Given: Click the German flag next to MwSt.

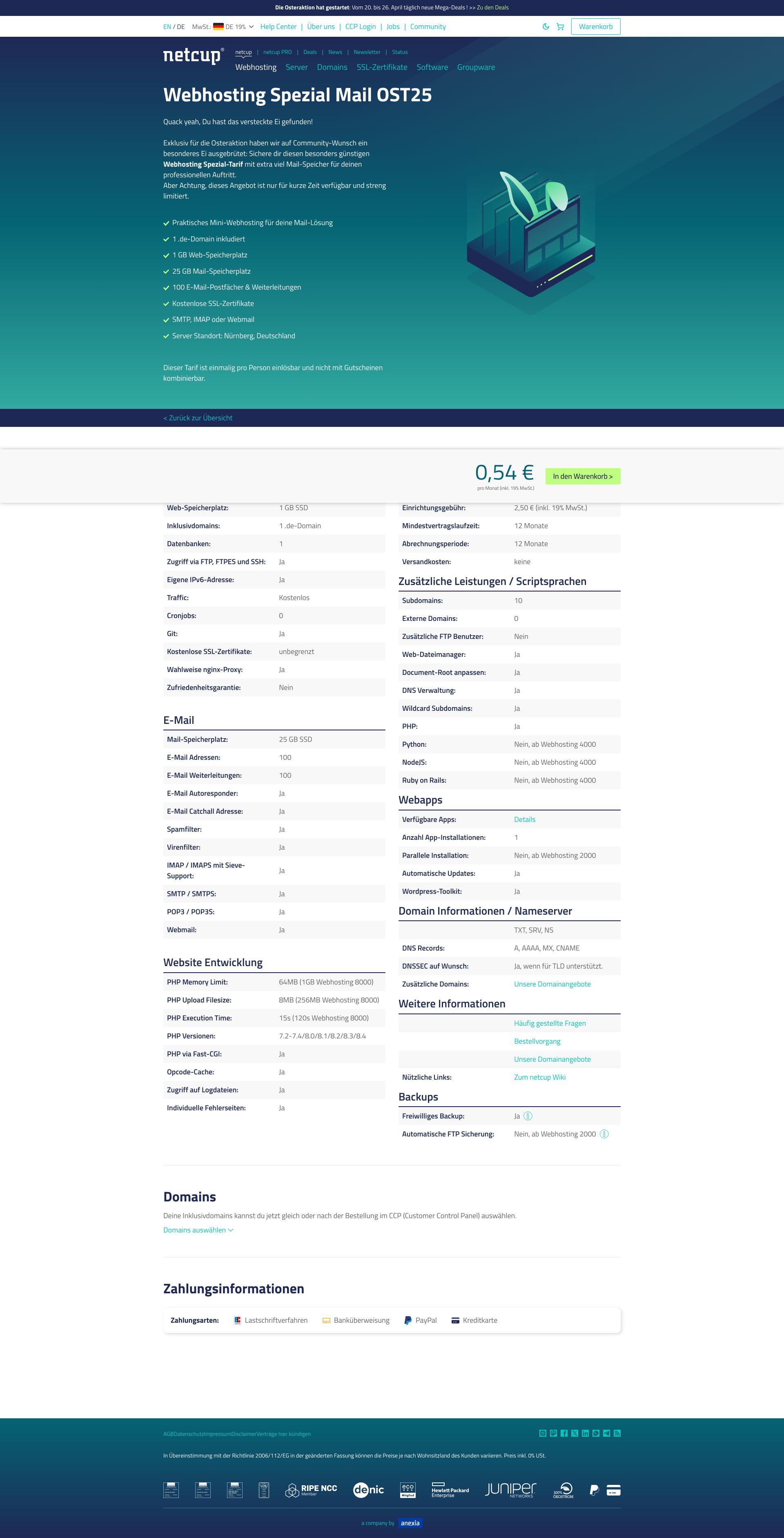Looking at the screenshot, I should pyautogui.click(x=218, y=27).
